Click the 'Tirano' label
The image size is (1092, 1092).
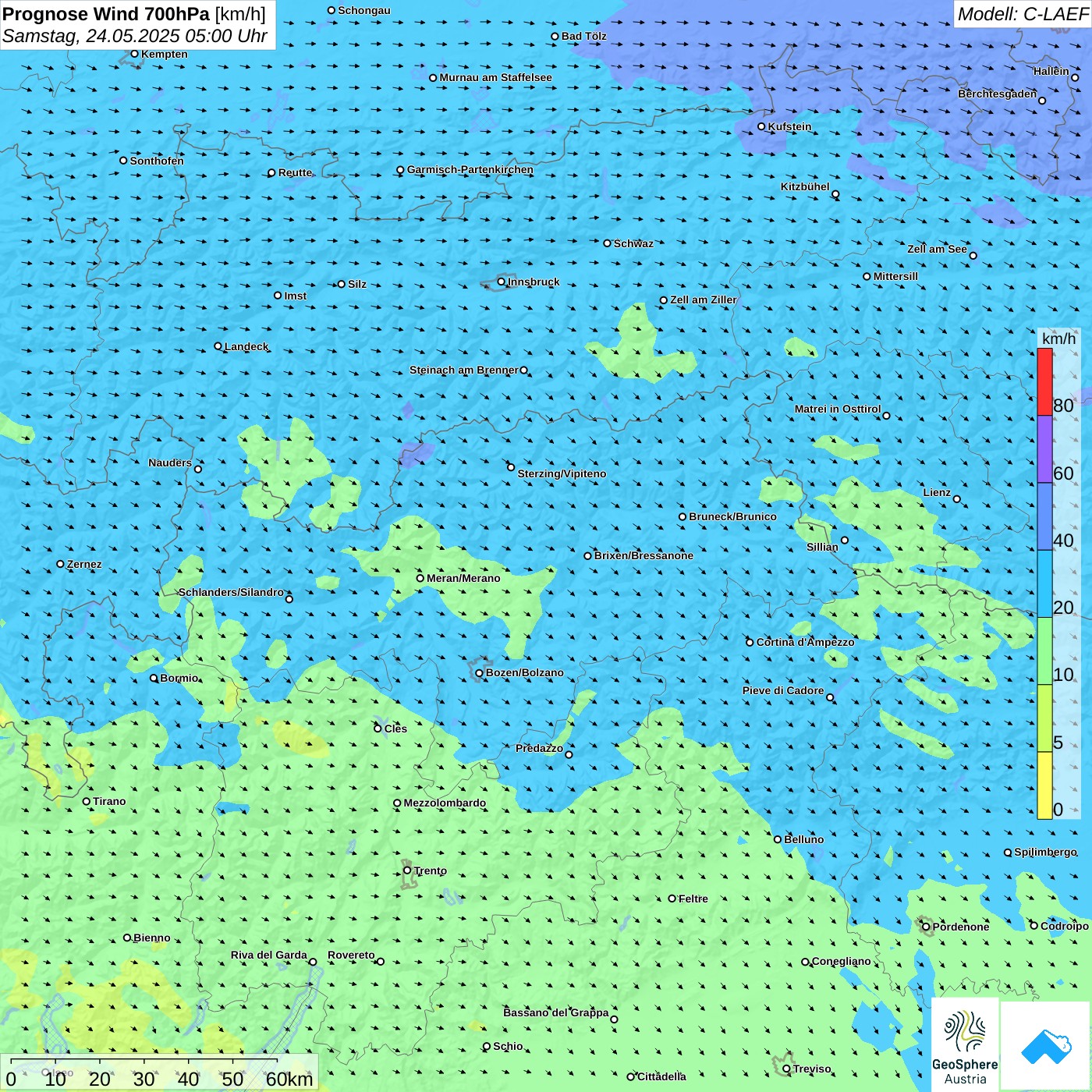tap(109, 801)
